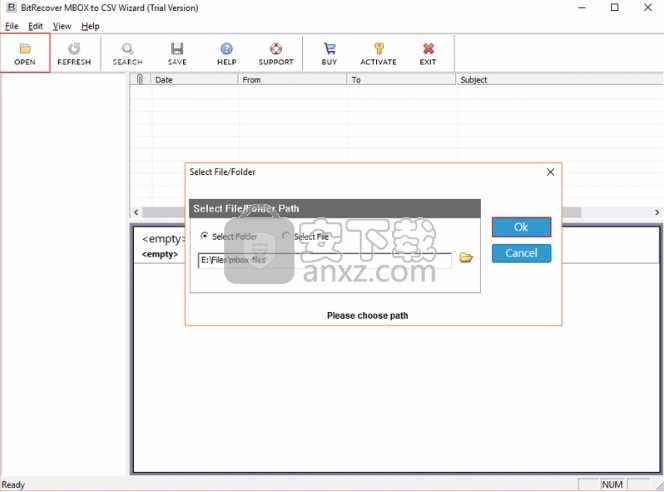Click the attachment paperclip column header

[140, 79]
